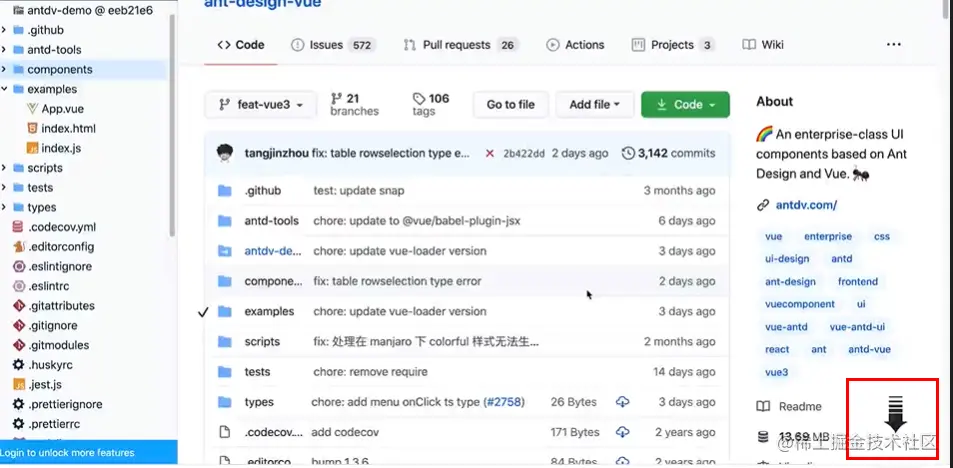Open App.vue in the sidebar tree

(x=63, y=109)
